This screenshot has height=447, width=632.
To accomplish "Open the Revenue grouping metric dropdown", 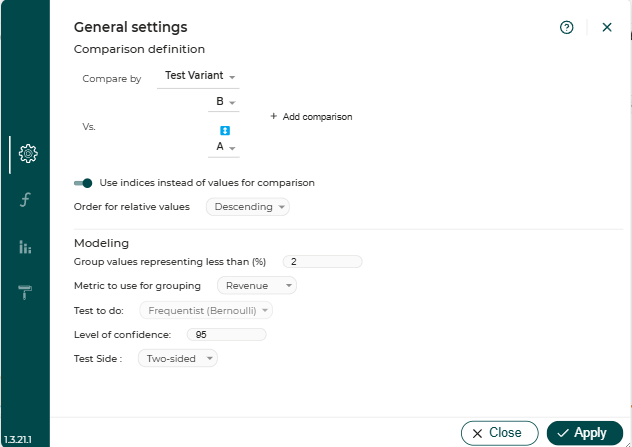I will 257,285.
